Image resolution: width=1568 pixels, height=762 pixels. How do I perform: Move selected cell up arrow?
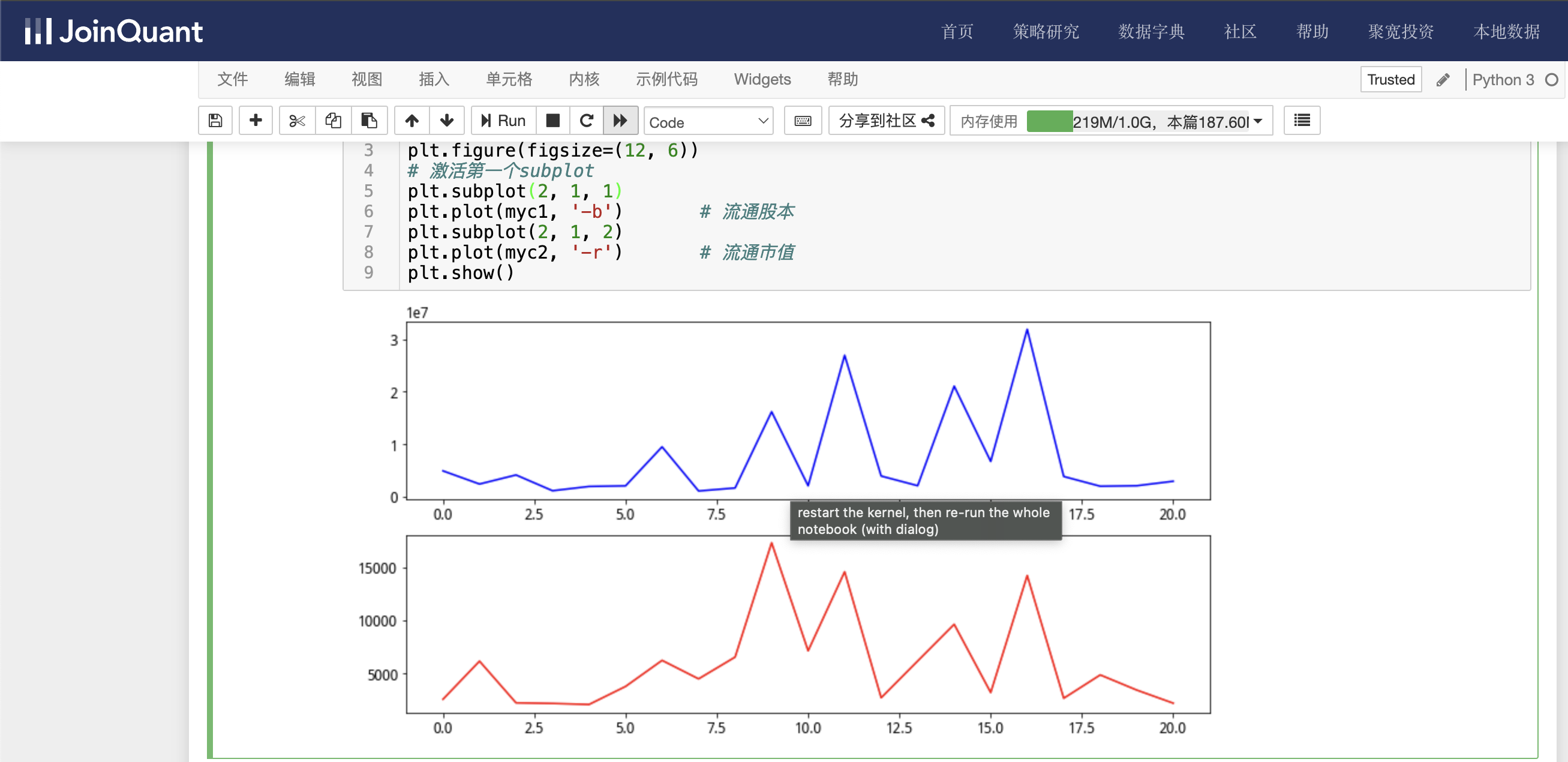pos(412,121)
